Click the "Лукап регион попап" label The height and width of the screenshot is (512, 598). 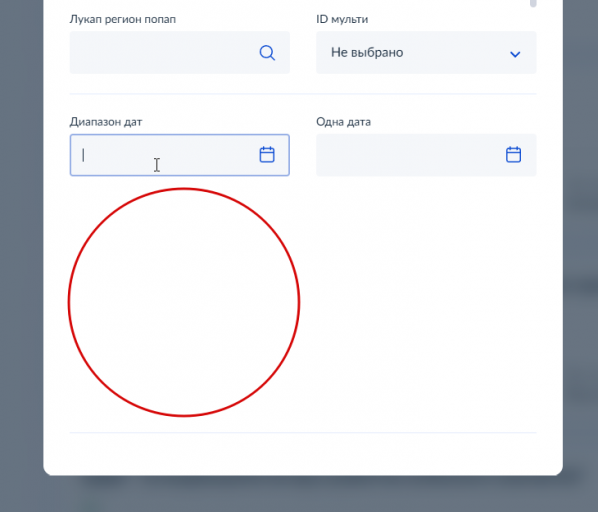click(122, 19)
